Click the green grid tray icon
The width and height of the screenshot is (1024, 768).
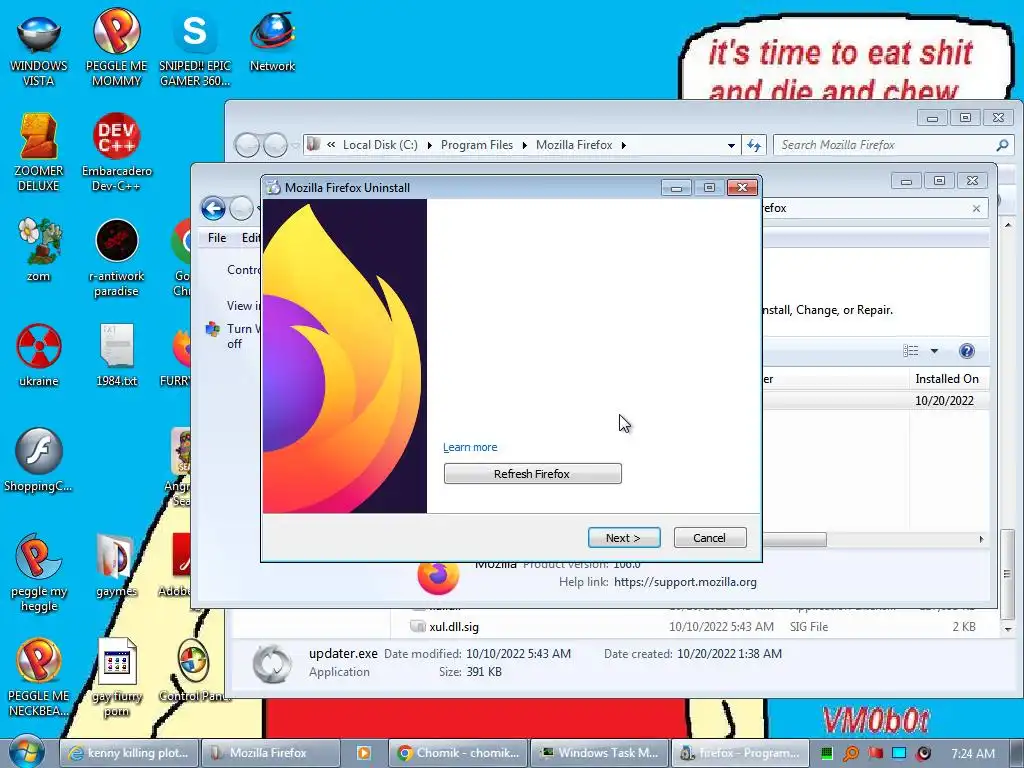tap(826, 753)
